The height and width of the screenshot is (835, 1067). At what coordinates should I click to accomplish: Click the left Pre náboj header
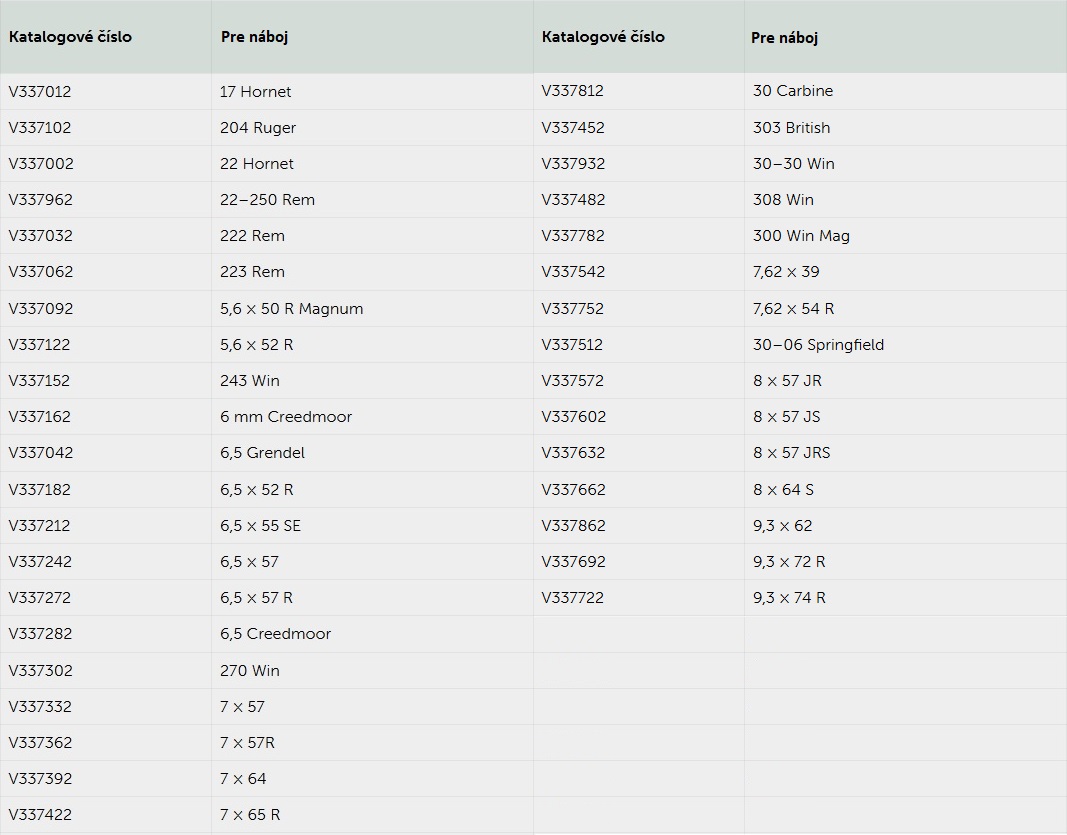[x=255, y=37]
